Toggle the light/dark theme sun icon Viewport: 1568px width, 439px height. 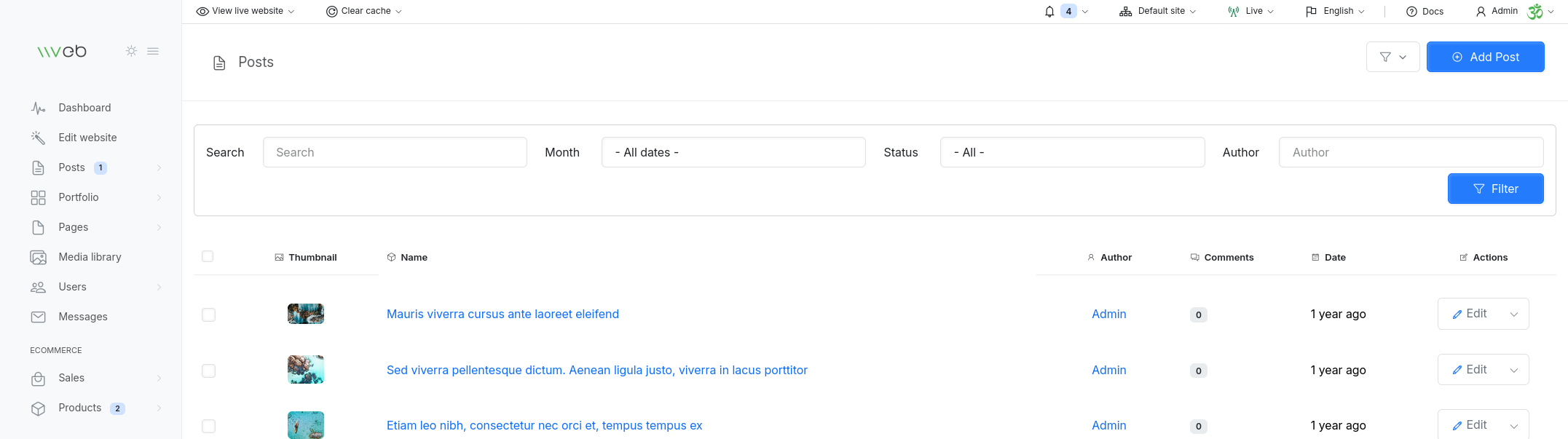(131, 51)
